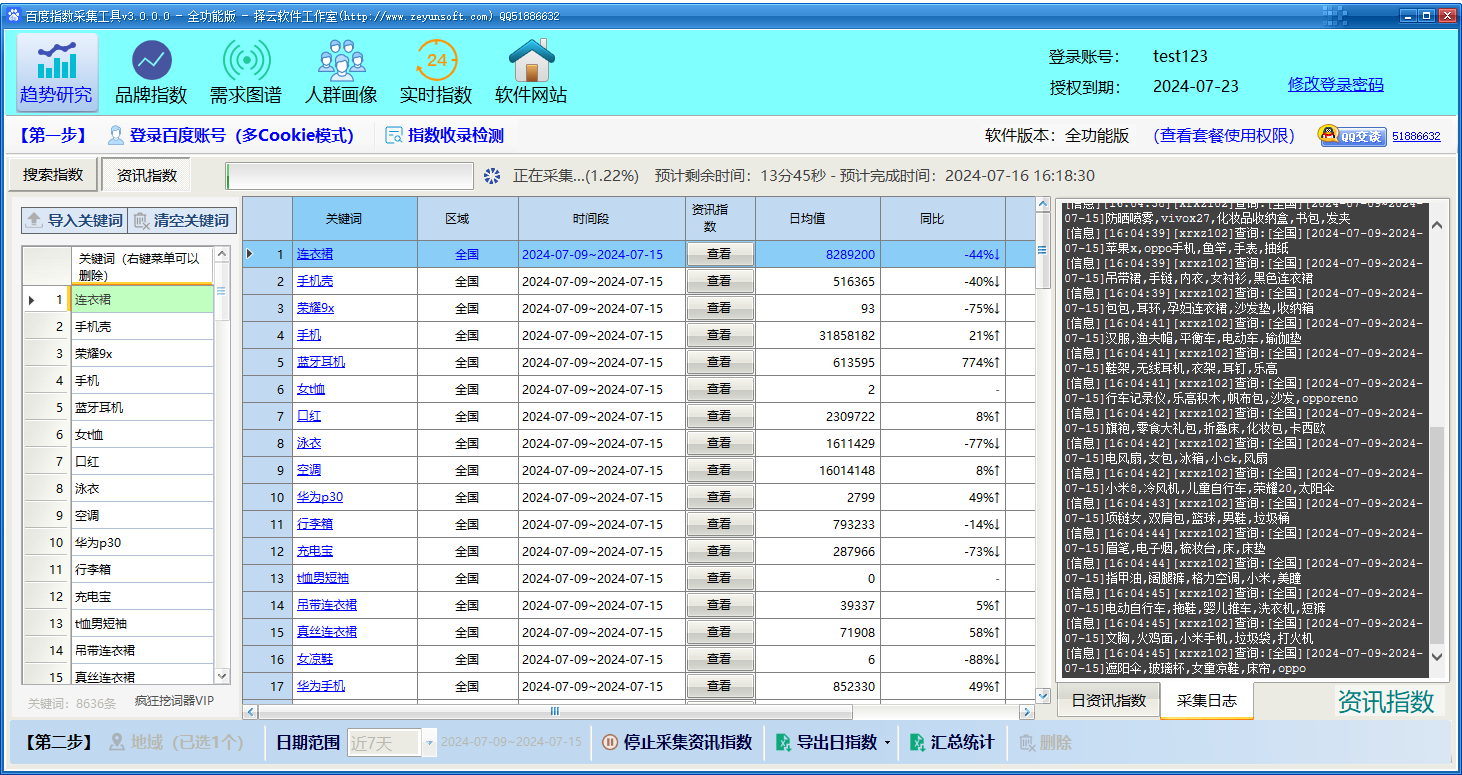Click the 关键词 column header in results table

[354, 218]
